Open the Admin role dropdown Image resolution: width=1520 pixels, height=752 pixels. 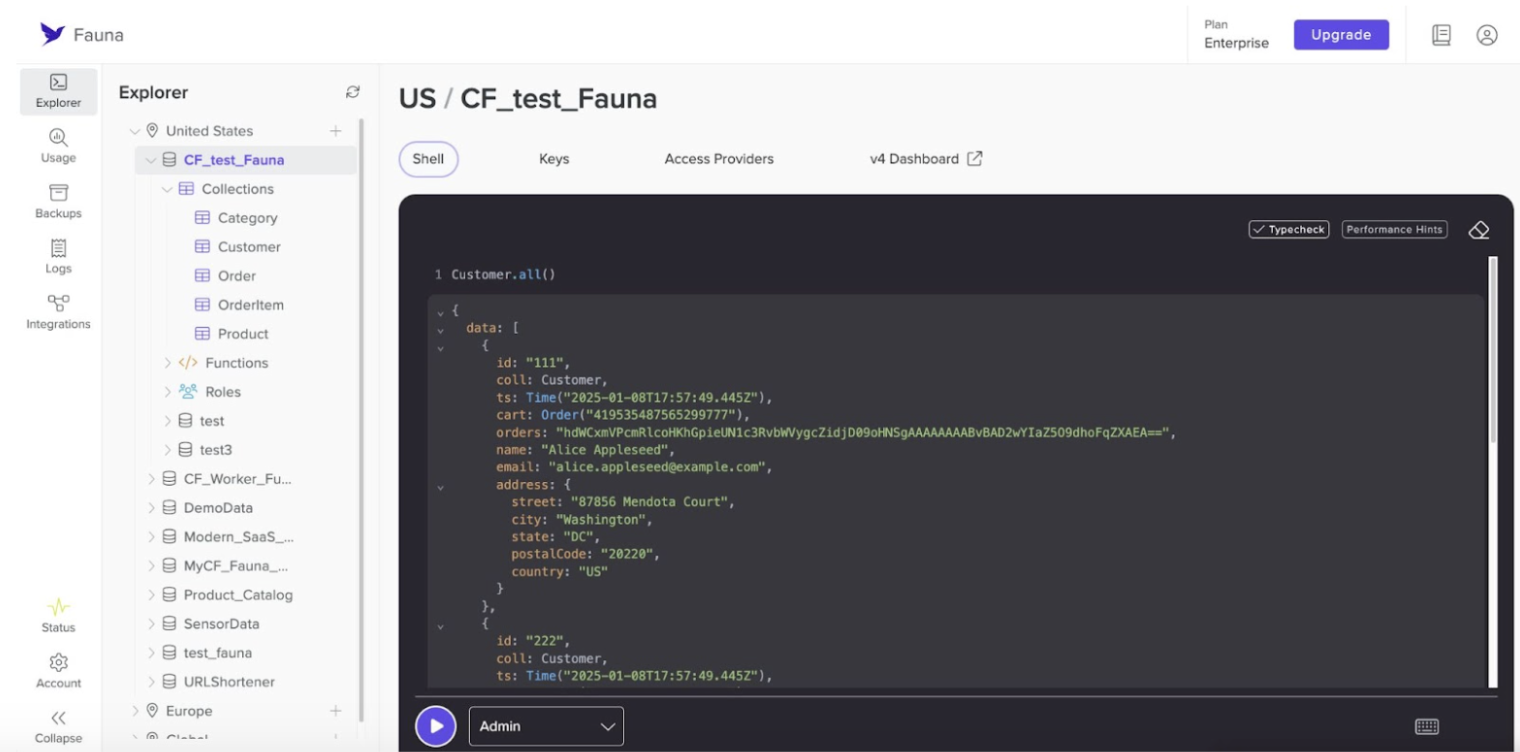point(546,727)
